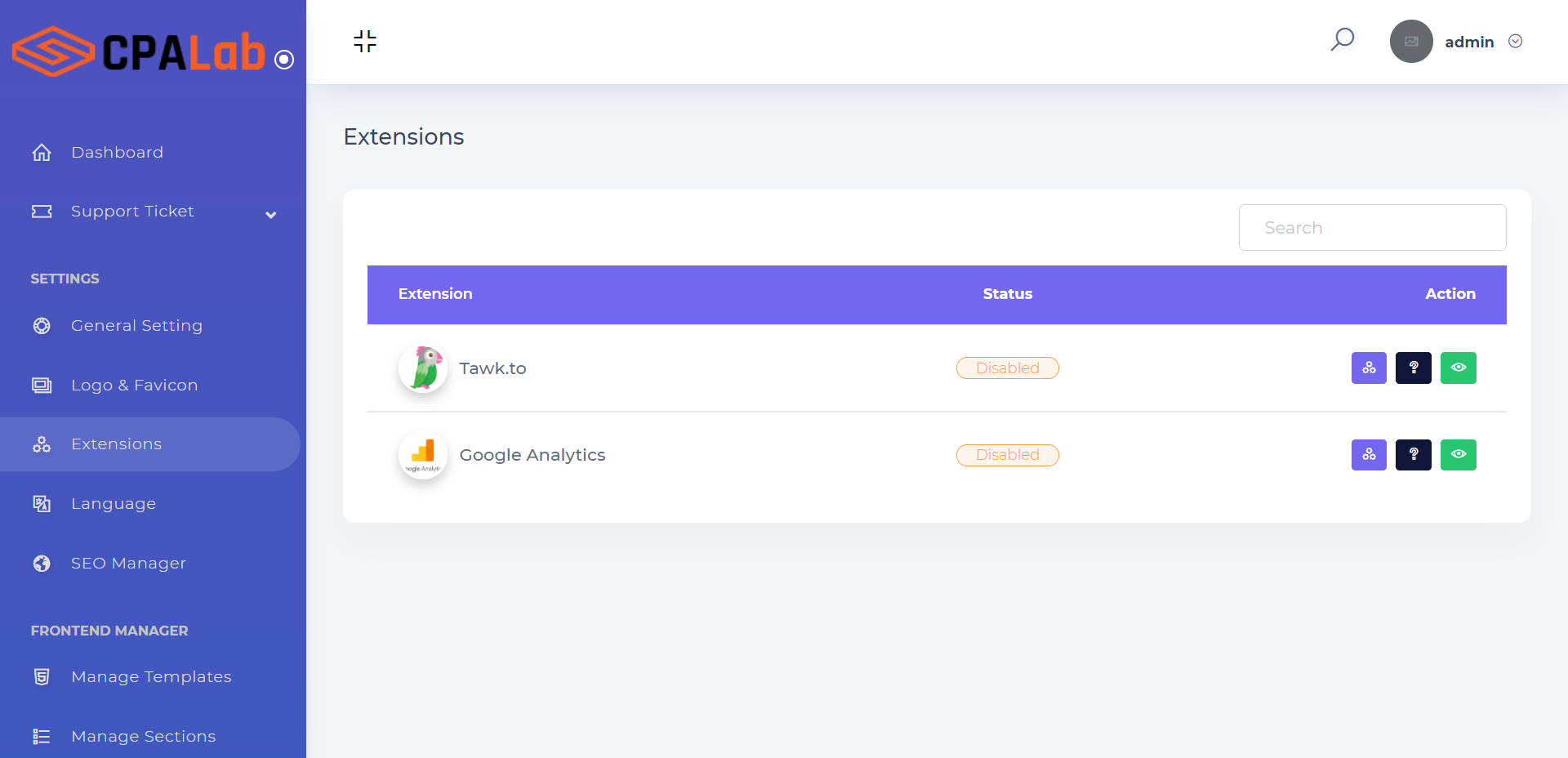
Task: Open Tawk.to configure button (purple)
Action: pos(1369,368)
